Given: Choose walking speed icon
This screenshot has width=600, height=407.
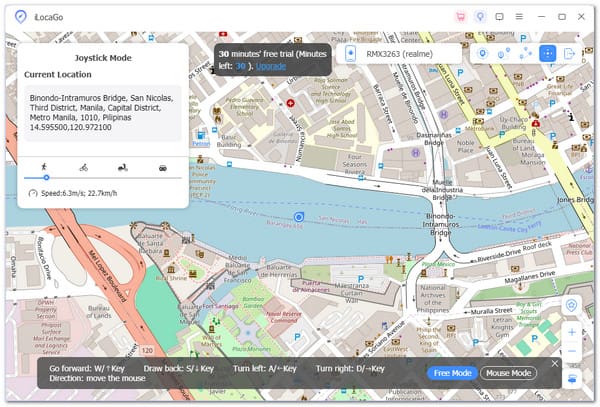Looking at the screenshot, I should [x=44, y=167].
